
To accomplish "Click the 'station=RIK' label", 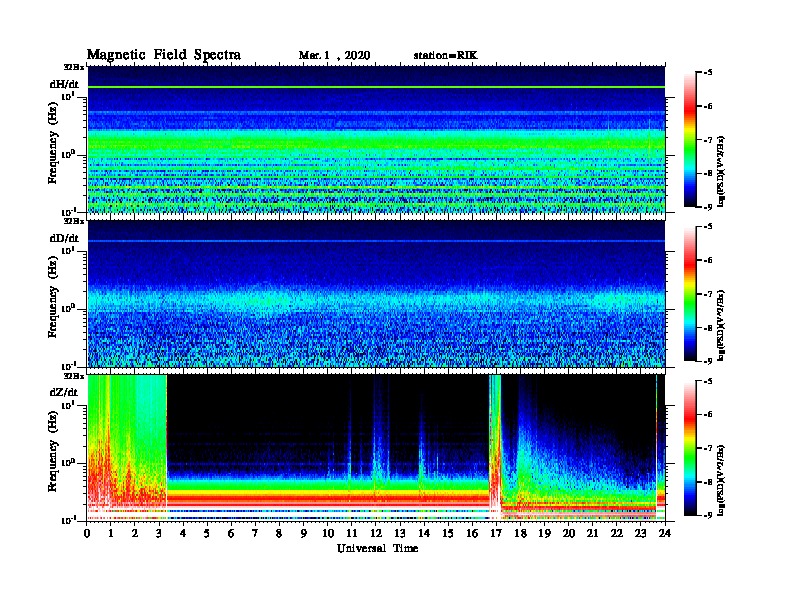I will click(x=445, y=55).
